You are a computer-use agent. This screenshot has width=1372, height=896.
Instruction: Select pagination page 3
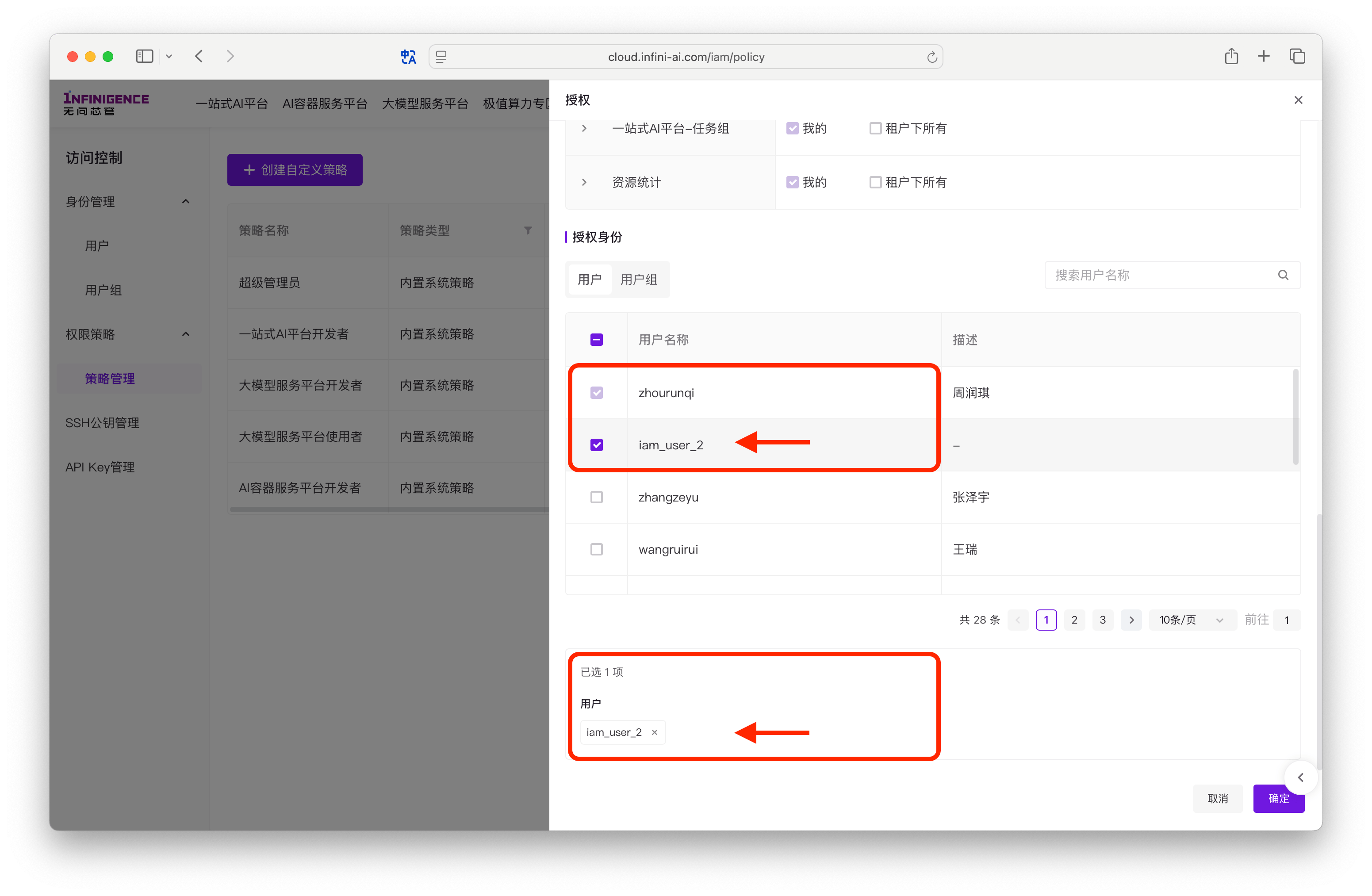click(x=1102, y=620)
